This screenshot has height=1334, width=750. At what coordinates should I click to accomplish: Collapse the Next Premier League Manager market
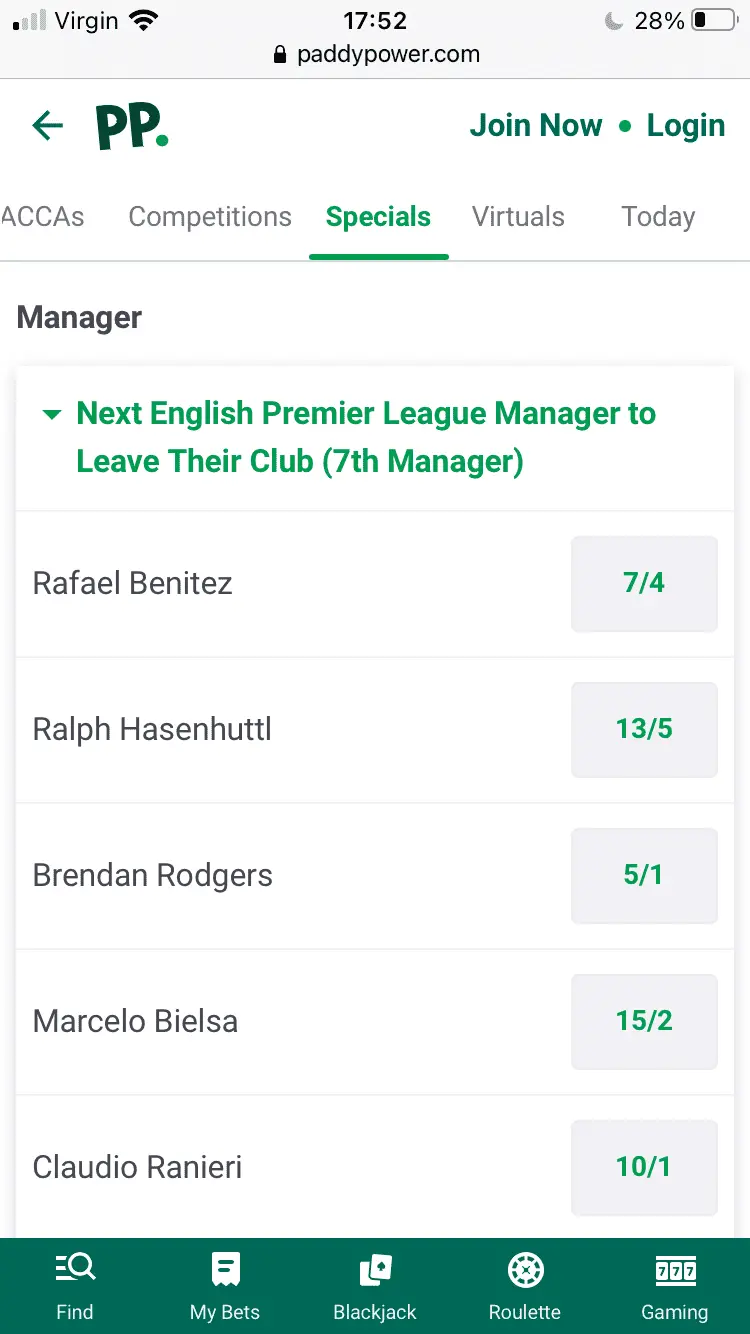click(x=52, y=414)
